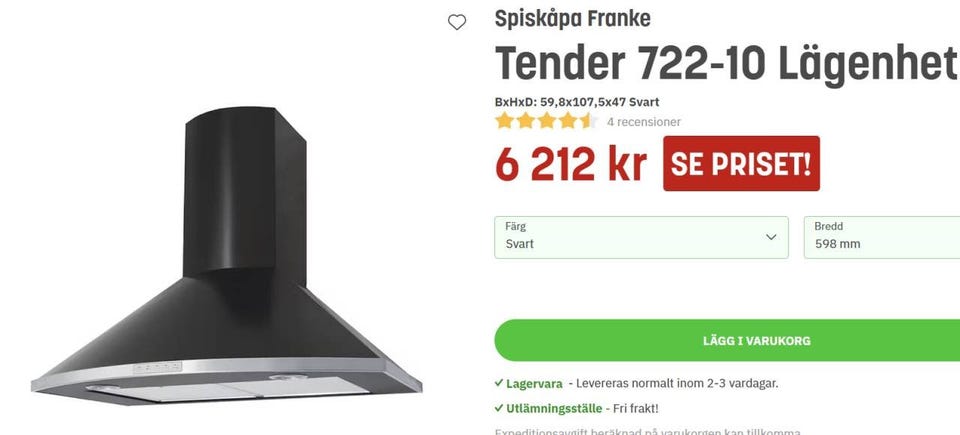Viewport: 960px width, 435px height.
Task: Click the half-filled fifth star
Action: click(x=589, y=121)
